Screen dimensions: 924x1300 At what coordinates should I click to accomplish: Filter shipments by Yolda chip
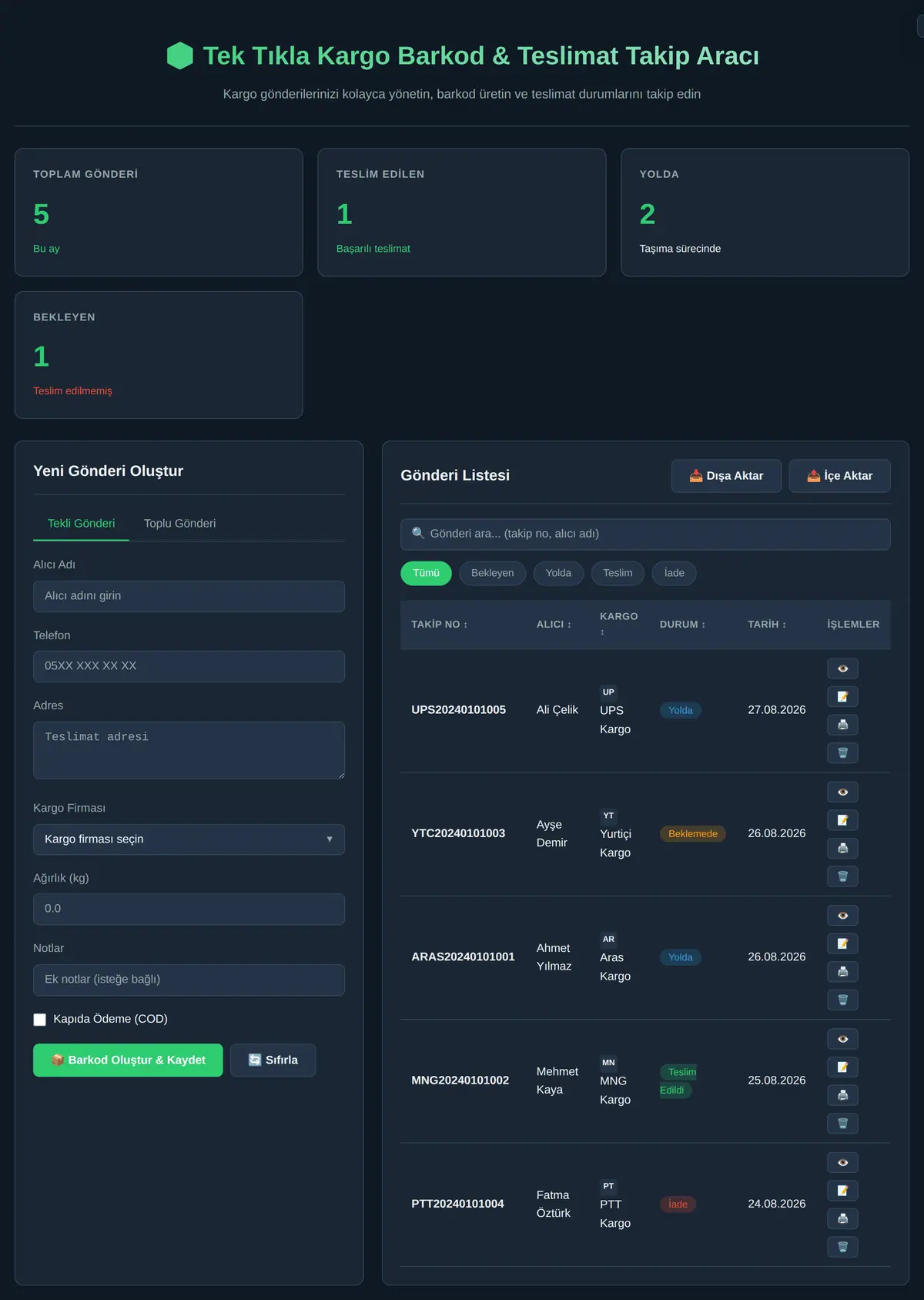(558, 573)
